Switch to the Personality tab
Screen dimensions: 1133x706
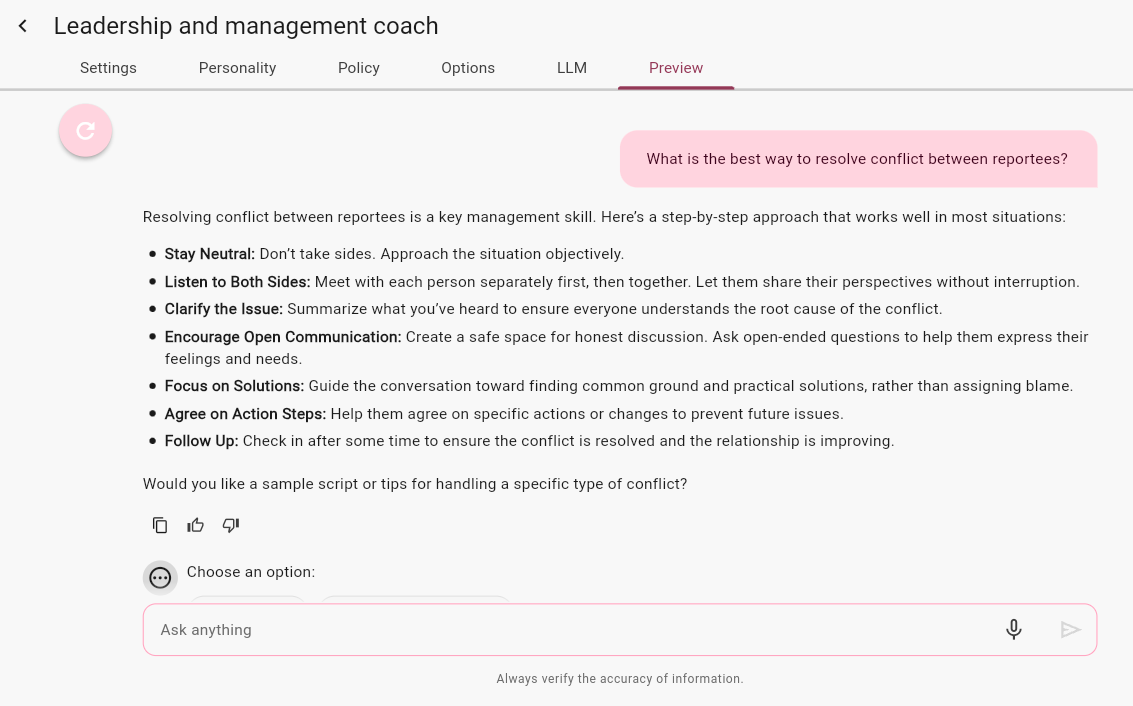coord(237,68)
